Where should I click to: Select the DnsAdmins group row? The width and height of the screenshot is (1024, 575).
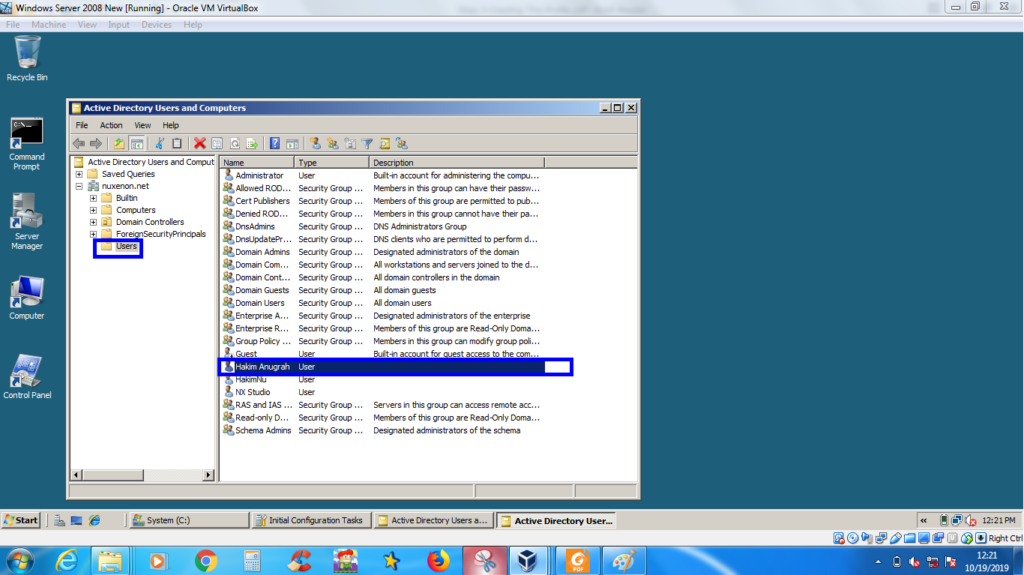point(384,227)
